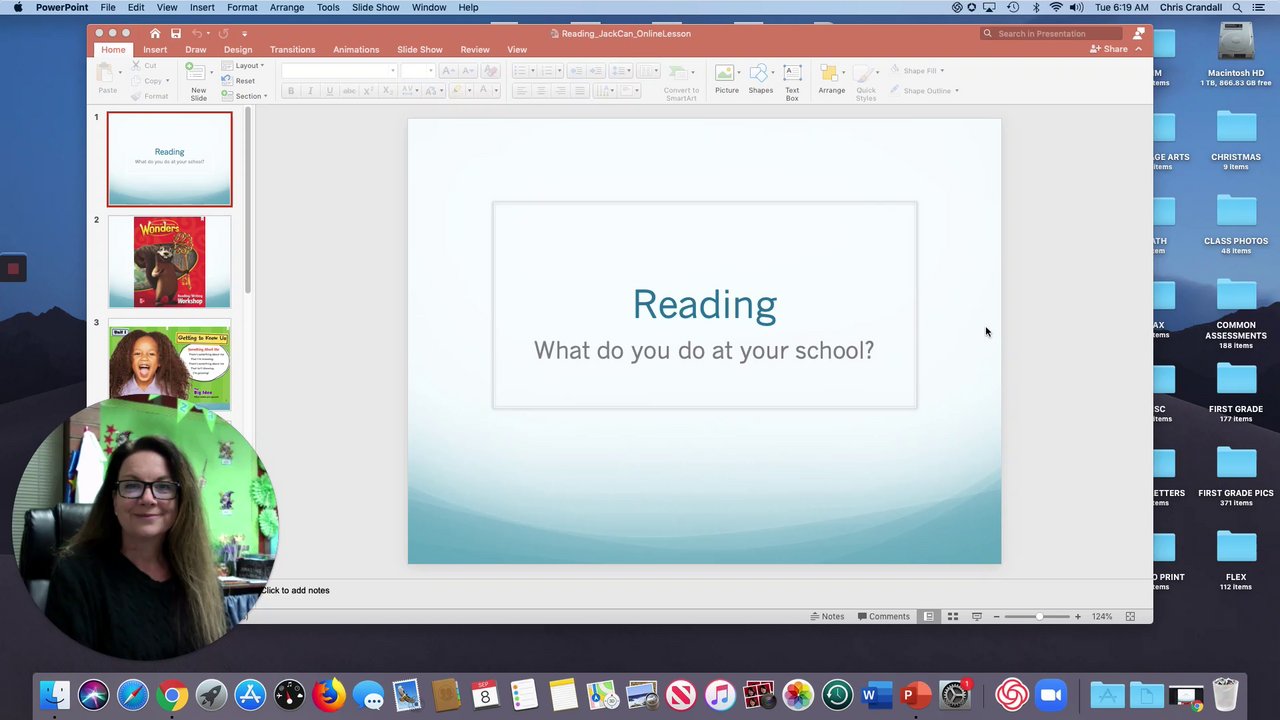
Task: Open the Arrange tool
Action: point(831,80)
